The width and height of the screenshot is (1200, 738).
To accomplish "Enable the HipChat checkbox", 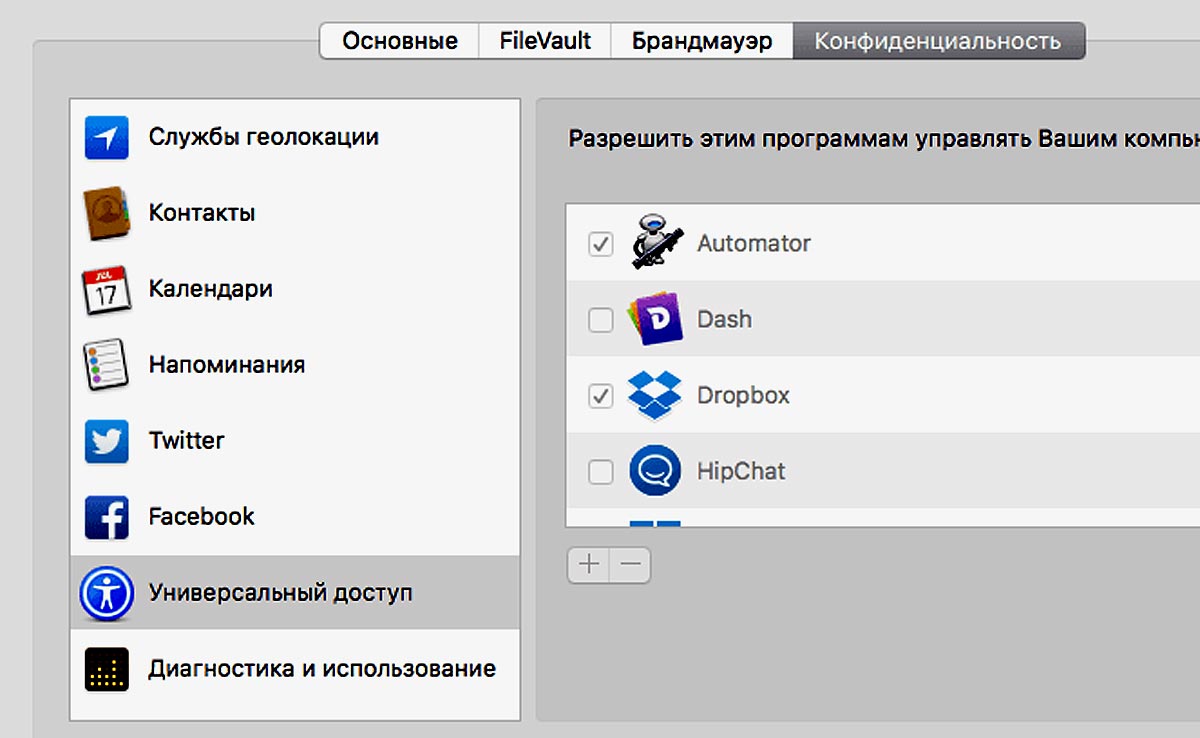I will pyautogui.click(x=600, y=472).
